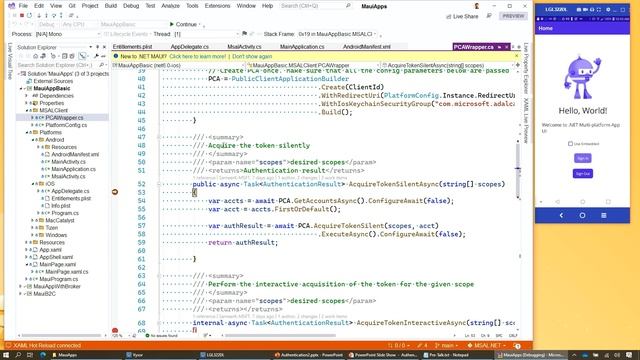640x360 pixels.
Task: Click the user account avatar
Action: pos(477,6)
